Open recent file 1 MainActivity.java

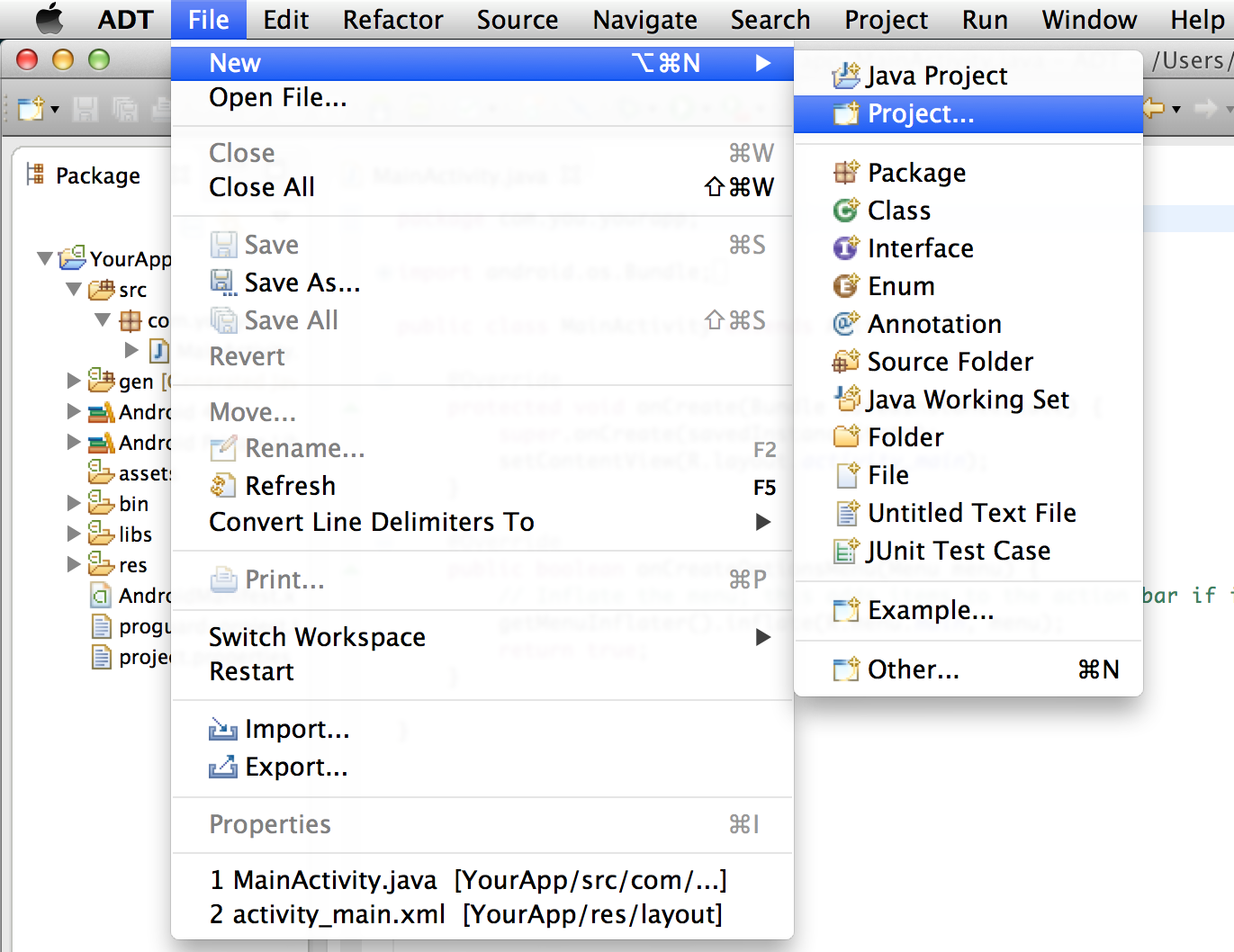coord(482,880)
